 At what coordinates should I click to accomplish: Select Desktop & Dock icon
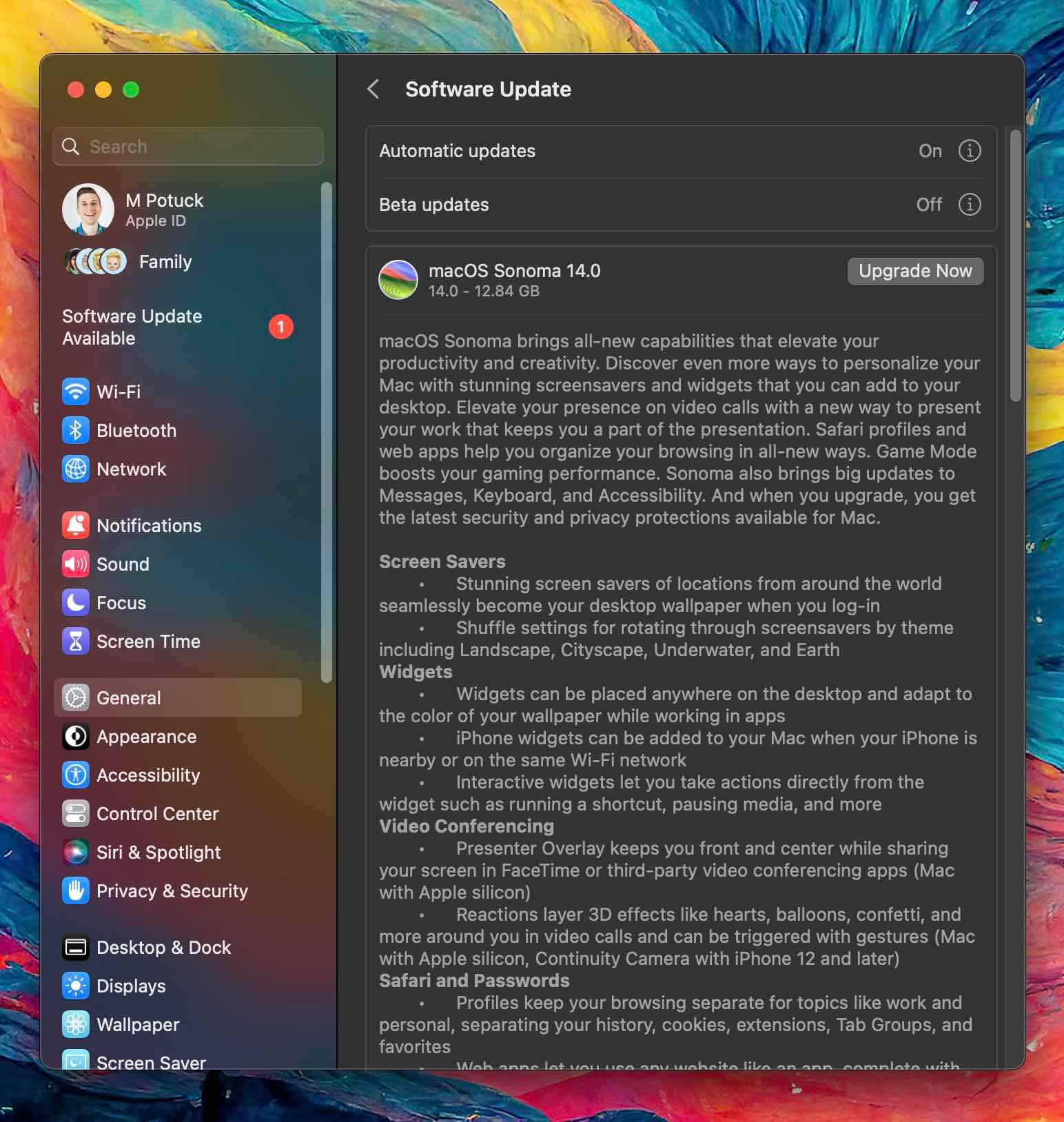[x=76, y=947]
